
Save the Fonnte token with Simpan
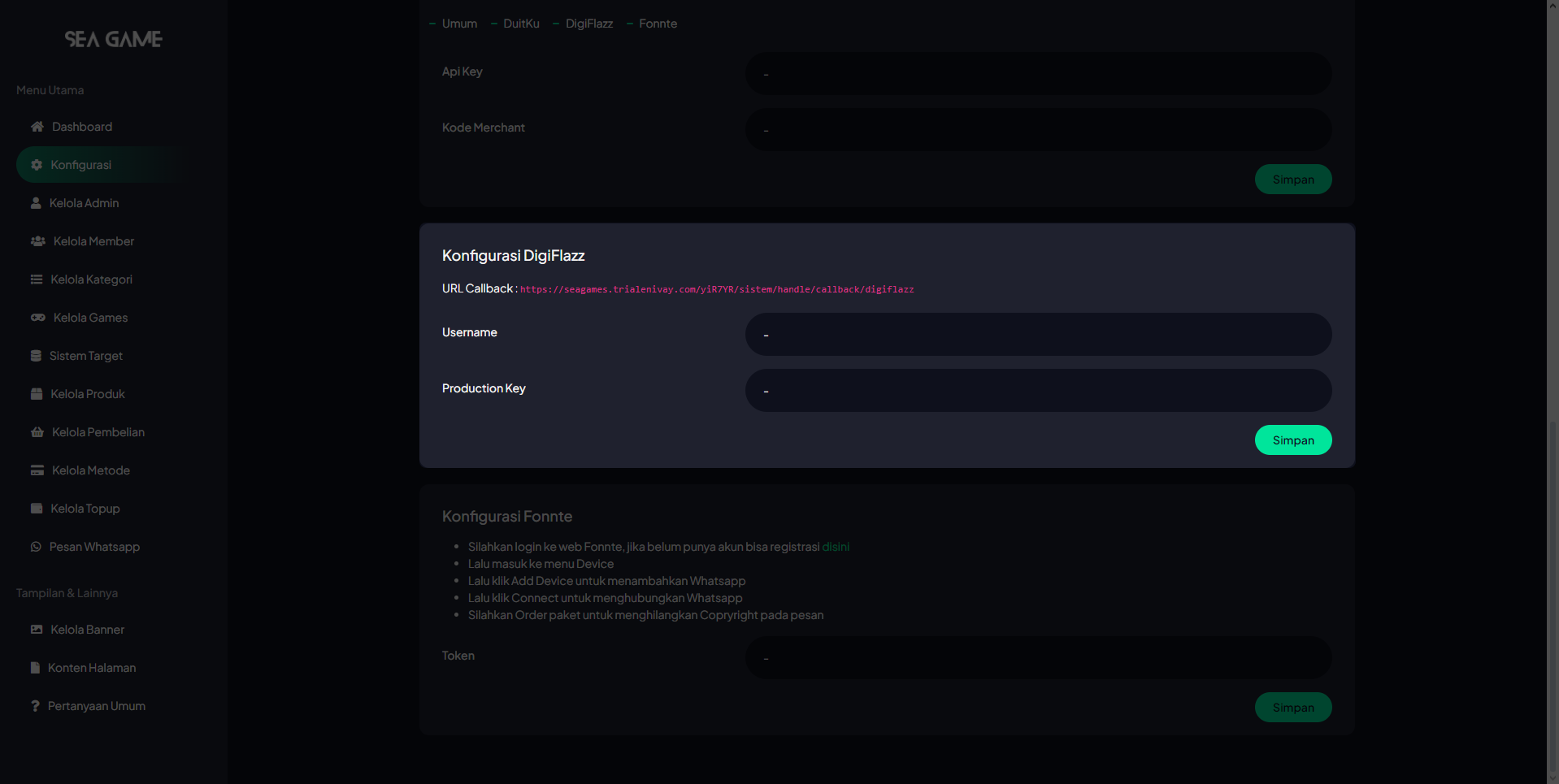tap(1293, 708)
